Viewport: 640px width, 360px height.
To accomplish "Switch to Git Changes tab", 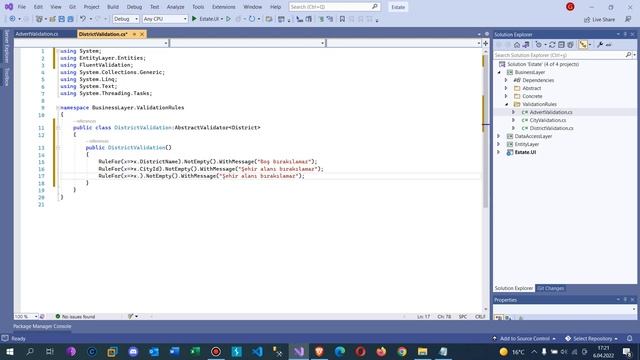I will (x=550, y=288).
